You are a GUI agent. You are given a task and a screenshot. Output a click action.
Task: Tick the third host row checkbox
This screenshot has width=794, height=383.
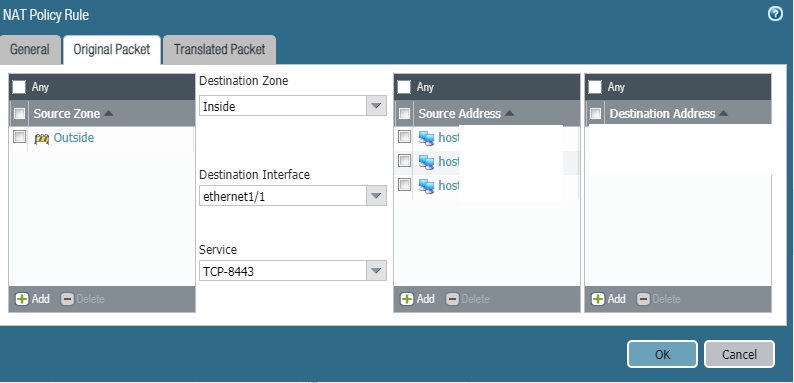point(404,185)
